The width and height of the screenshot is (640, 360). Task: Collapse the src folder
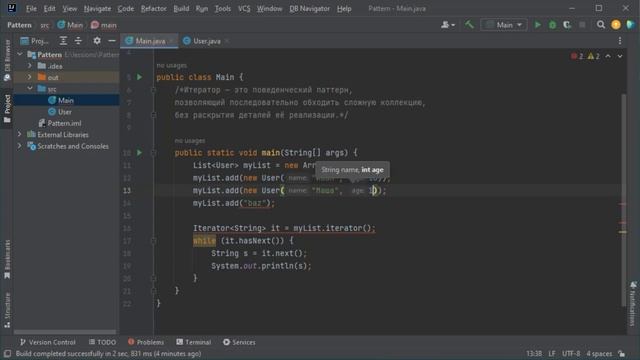pyautogui.click(x=30, y=89)
